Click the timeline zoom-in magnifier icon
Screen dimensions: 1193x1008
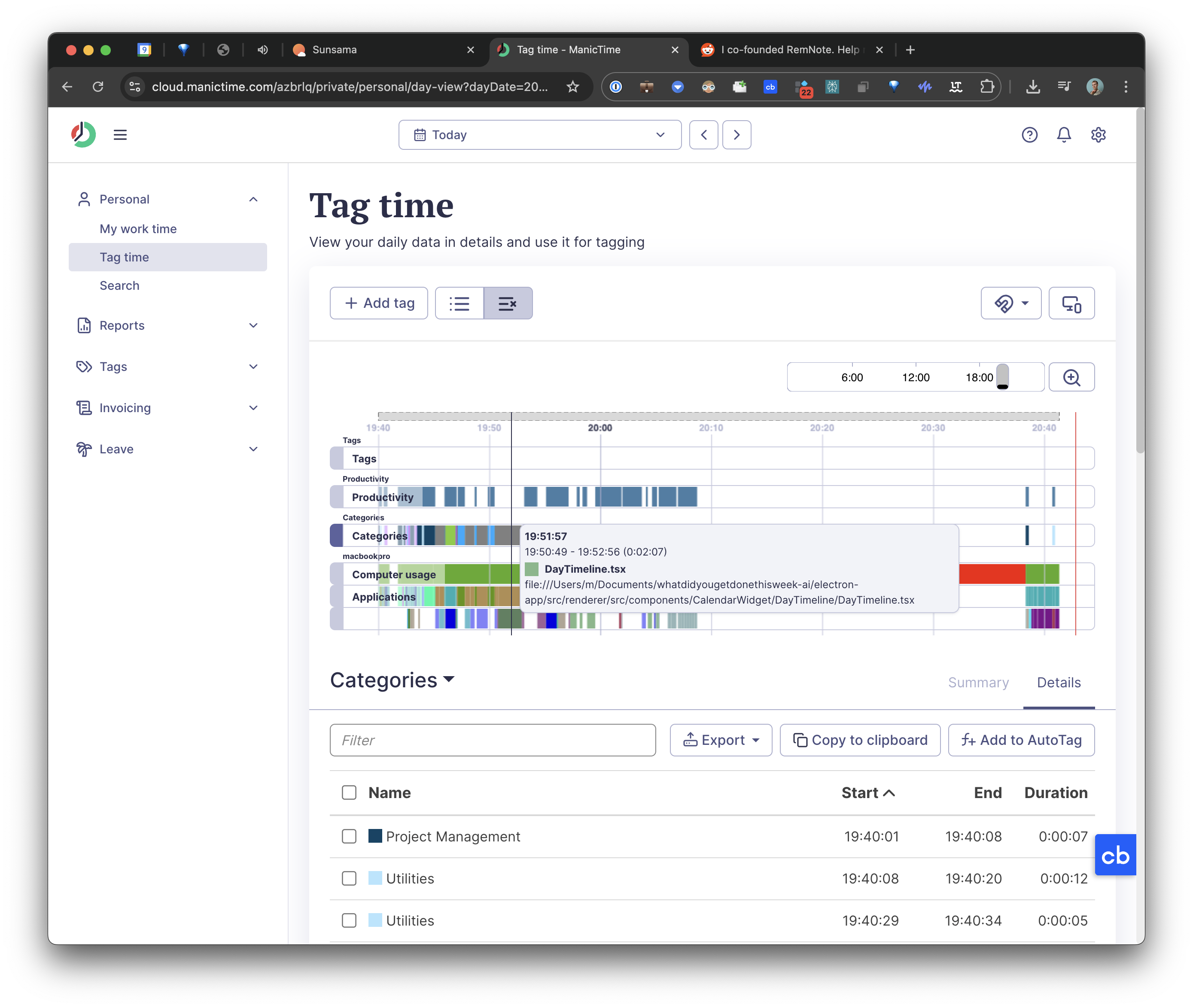(1071, 377)
